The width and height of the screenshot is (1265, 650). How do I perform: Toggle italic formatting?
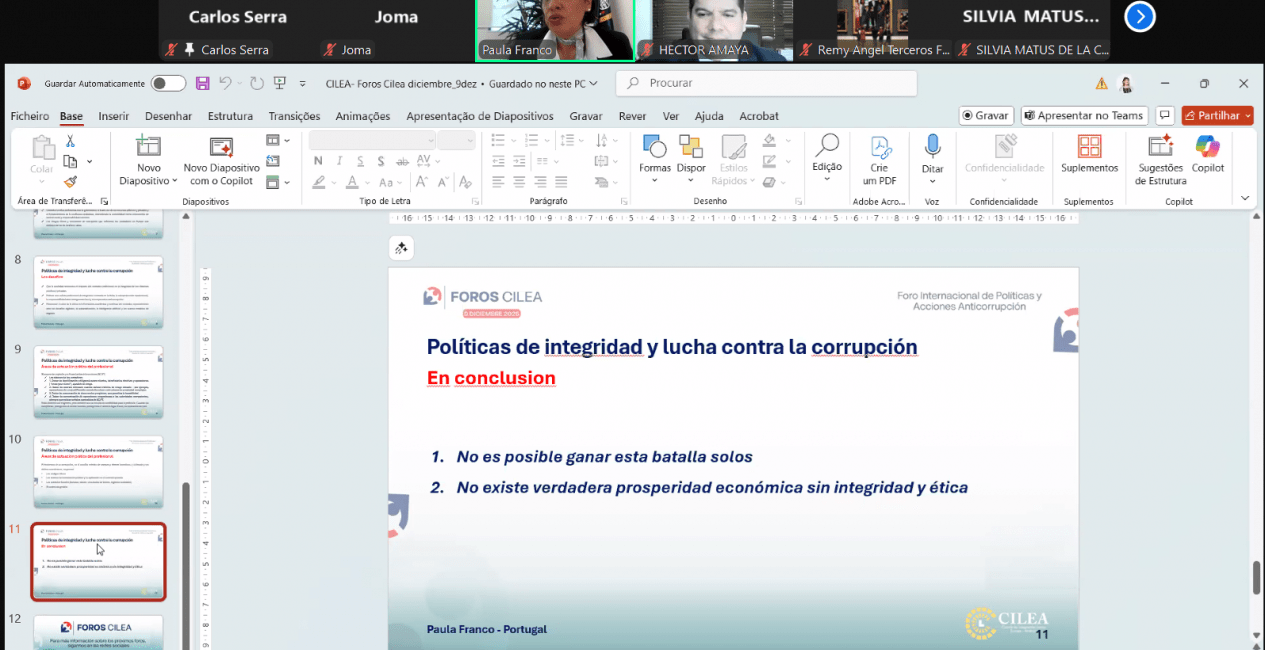(x=338, y=160)
